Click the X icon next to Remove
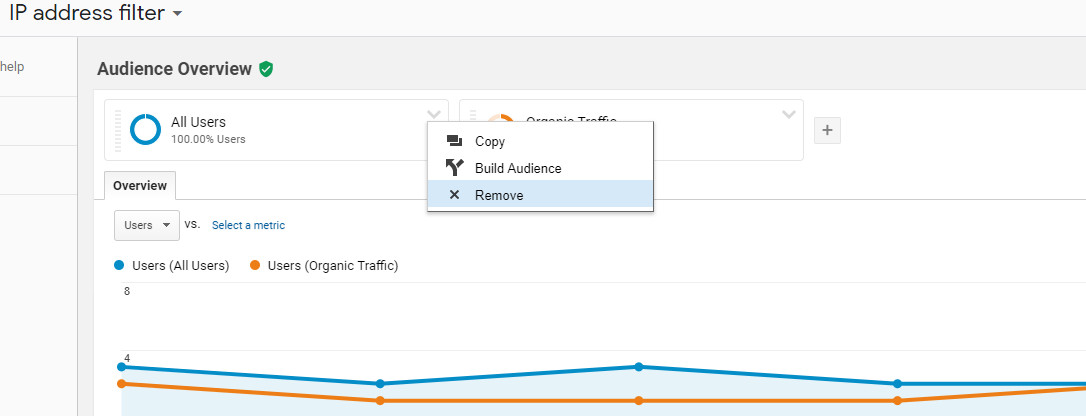Viewport: 1086px width, 416px height. tap(455, 195)
